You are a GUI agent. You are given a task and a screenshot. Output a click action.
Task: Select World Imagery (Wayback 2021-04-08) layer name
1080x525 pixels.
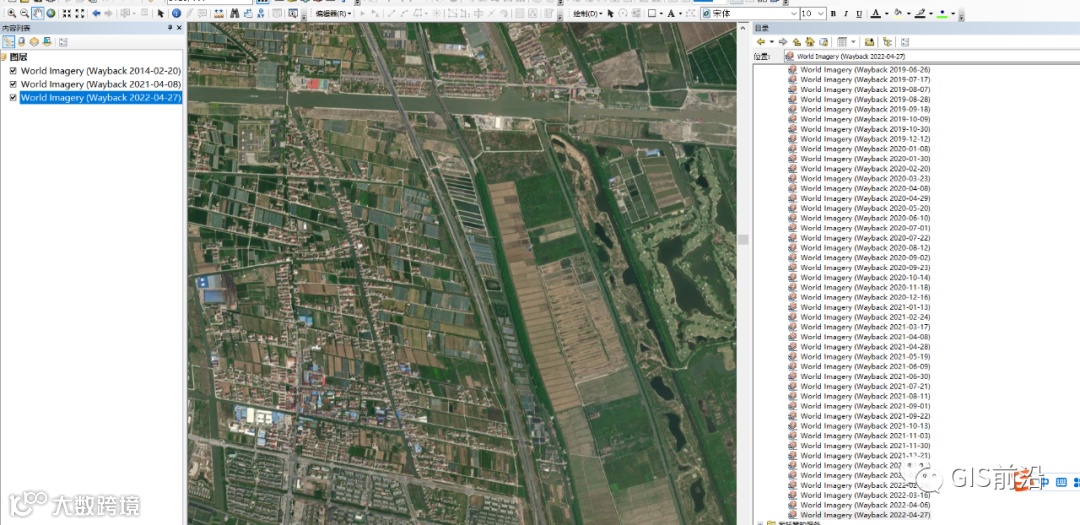pyautogui.click(x=101, y=84)
